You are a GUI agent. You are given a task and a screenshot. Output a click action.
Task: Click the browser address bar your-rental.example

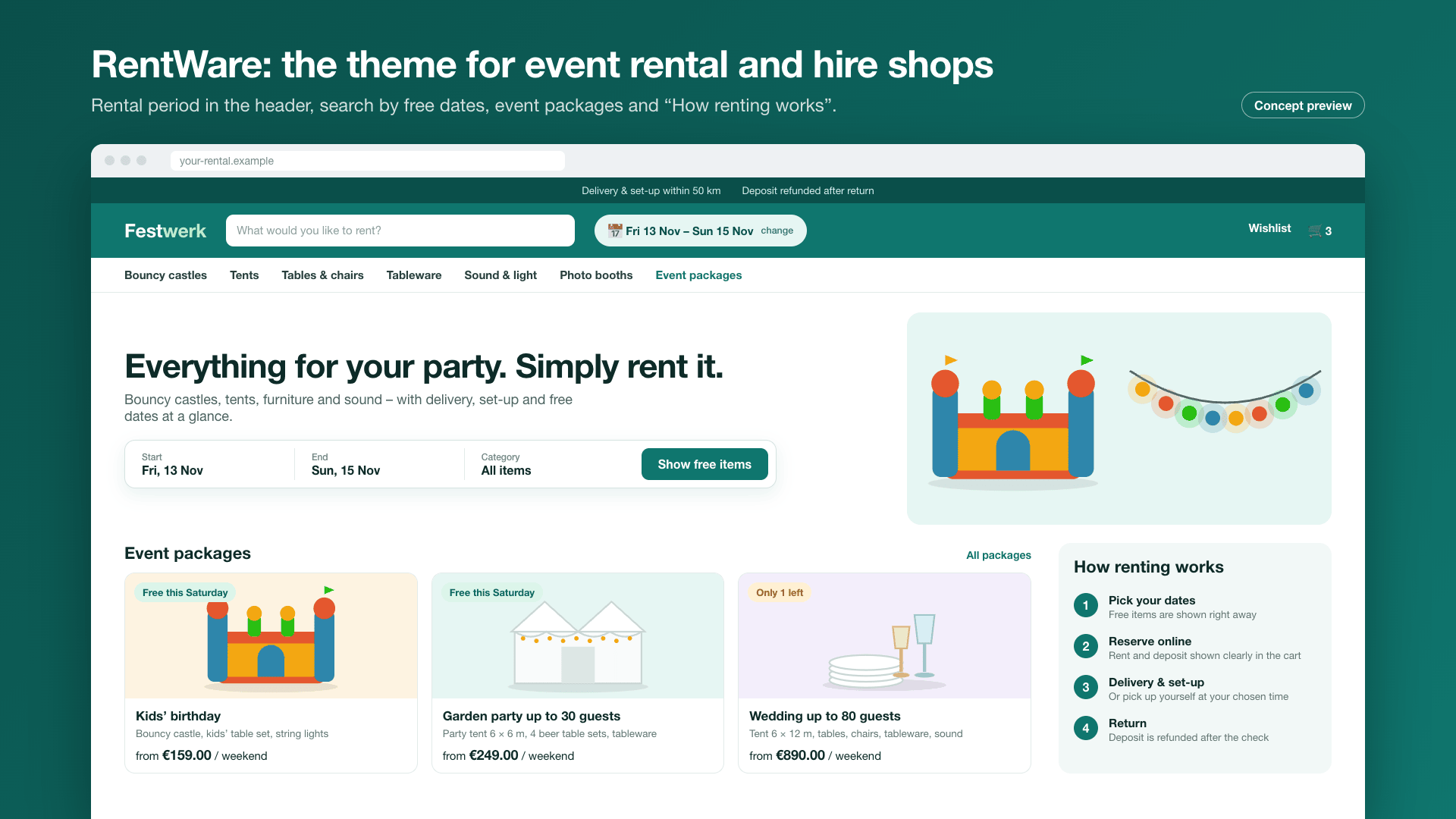(x=368, y=161)
